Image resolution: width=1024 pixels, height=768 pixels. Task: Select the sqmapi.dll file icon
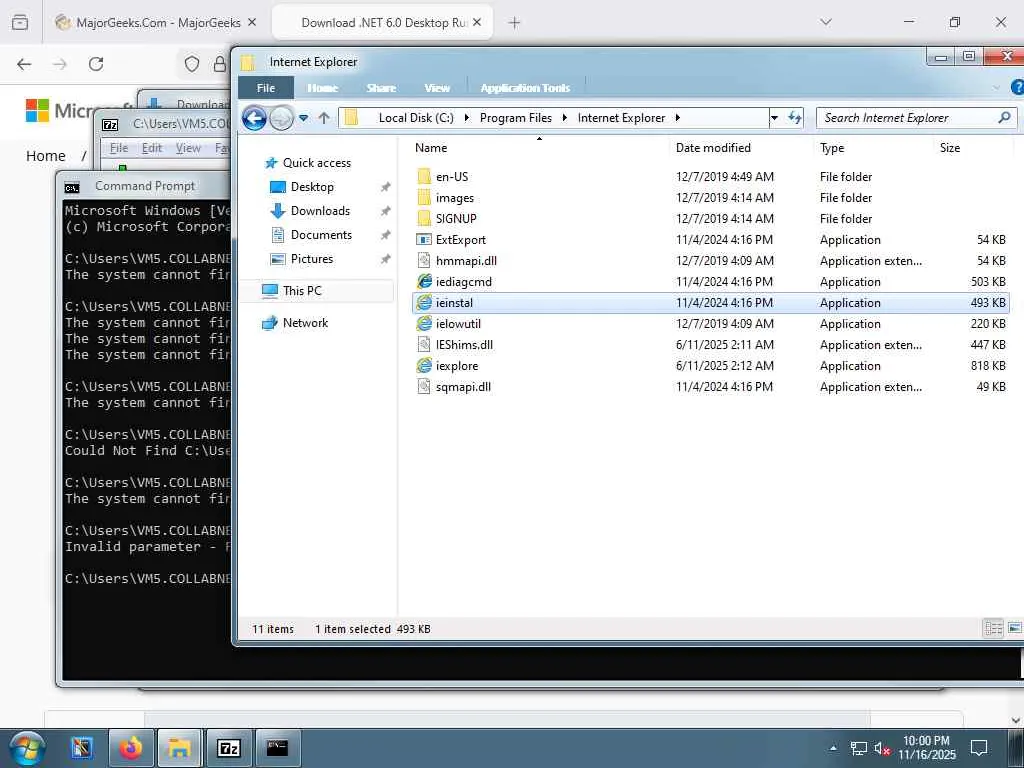pos(424,387)
